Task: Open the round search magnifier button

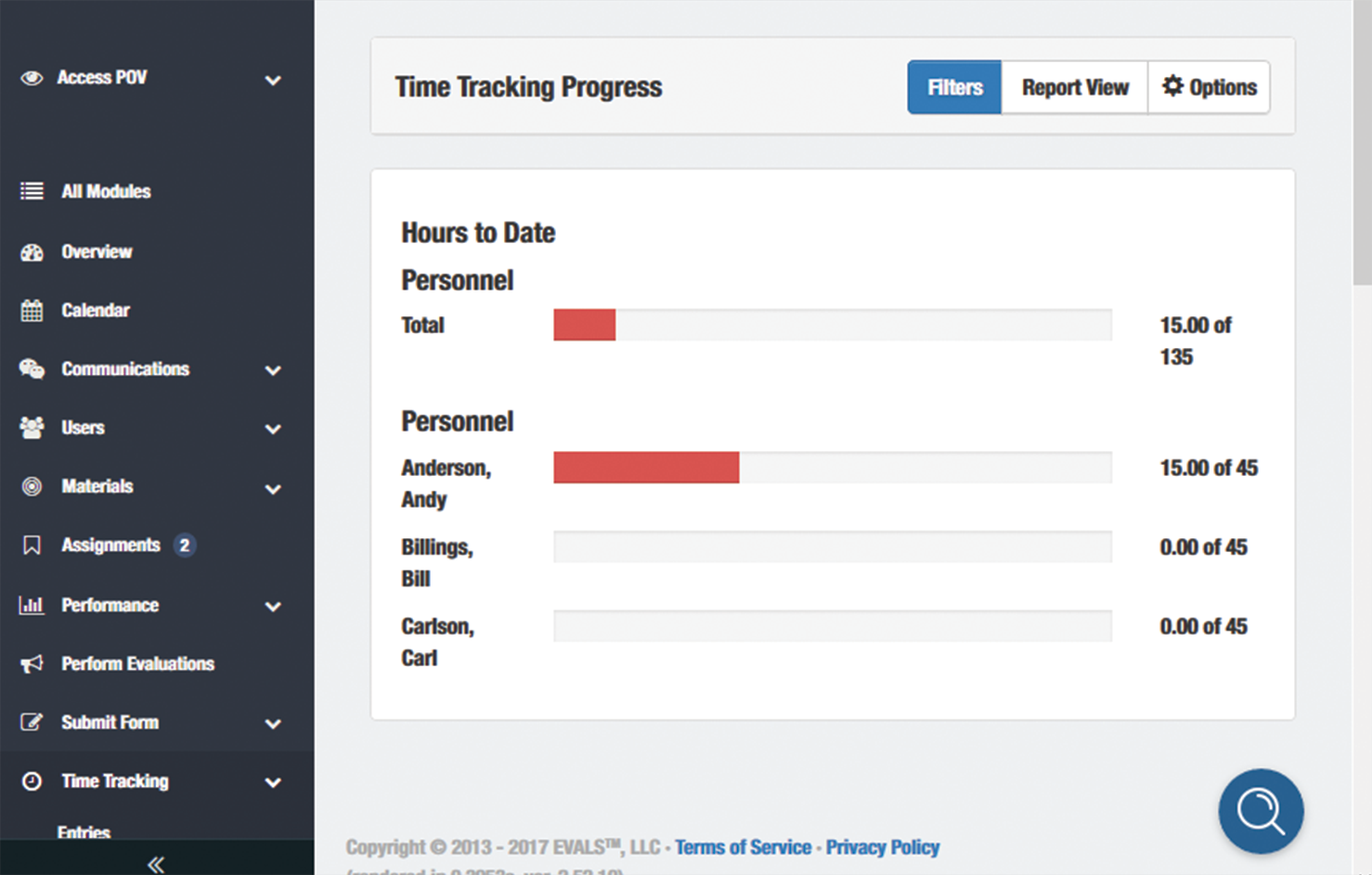Action: (x=1261, y=811)
